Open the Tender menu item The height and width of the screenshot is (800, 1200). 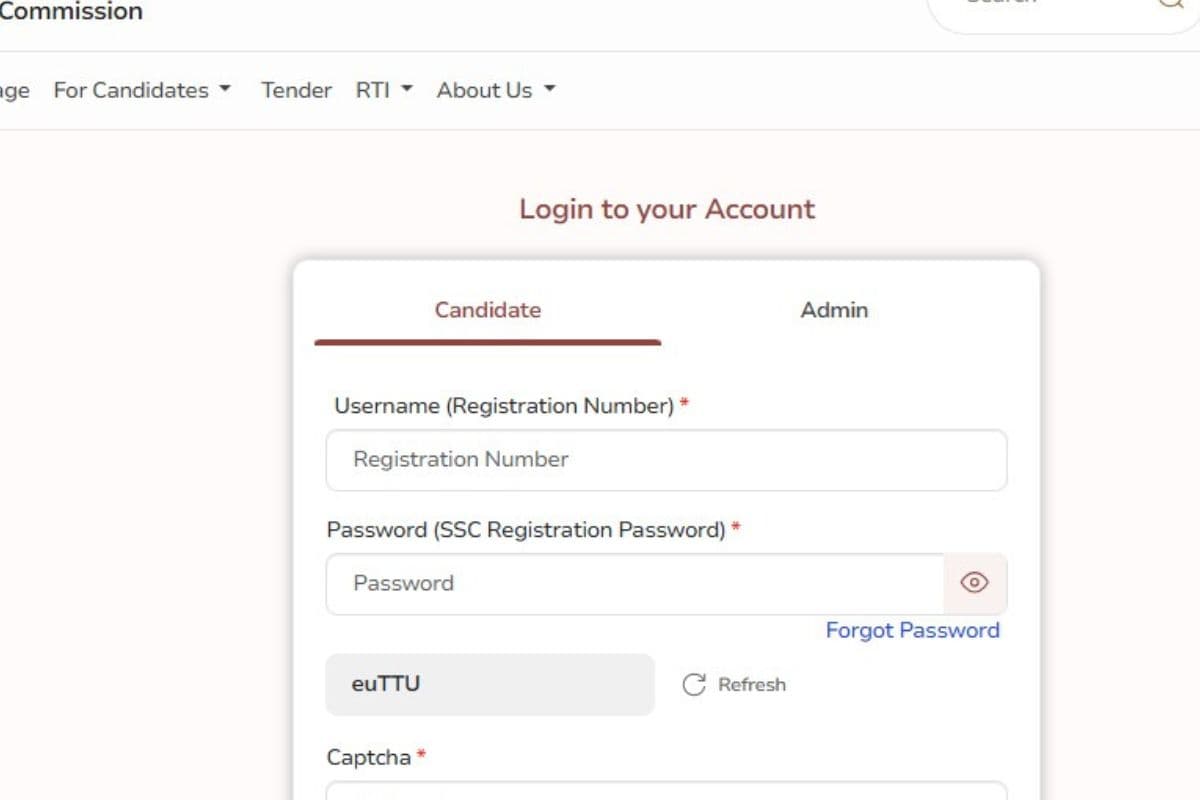[296, 90]
